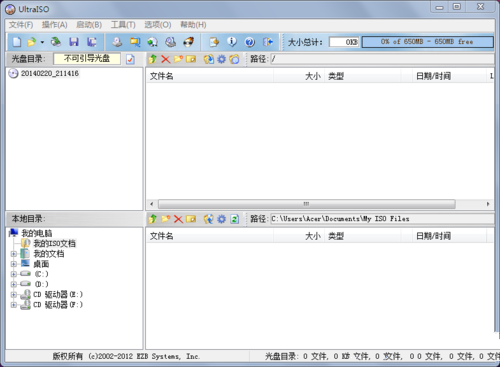This screenshot has height=367, width=500.
Task: Expand the 我的文档 tree node
Action: click(14, 254)
